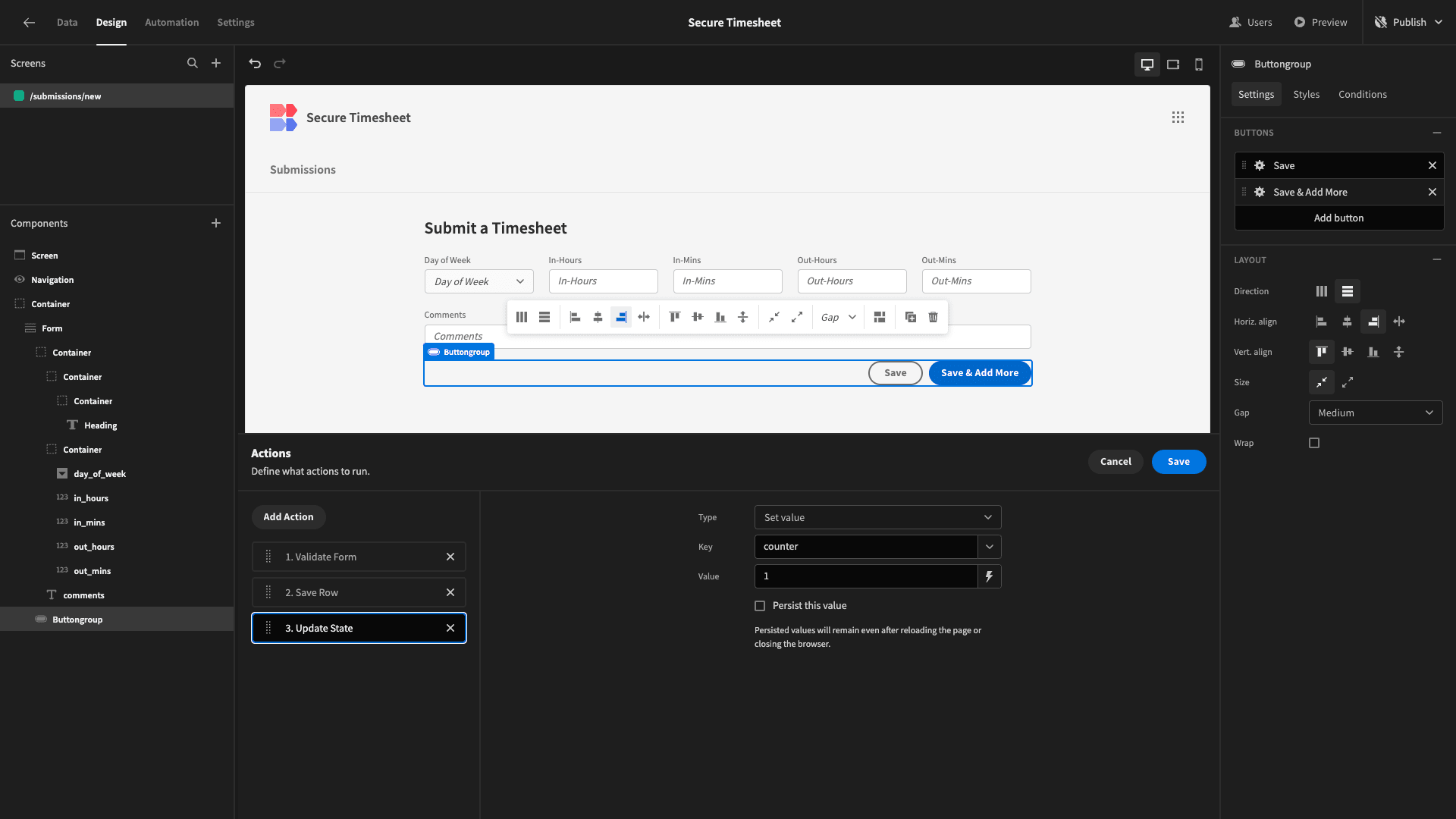The height and width of the screenshot is (819, 1456).
Task: Open the app grid menu icon
Action: [x=1178, y=118]
